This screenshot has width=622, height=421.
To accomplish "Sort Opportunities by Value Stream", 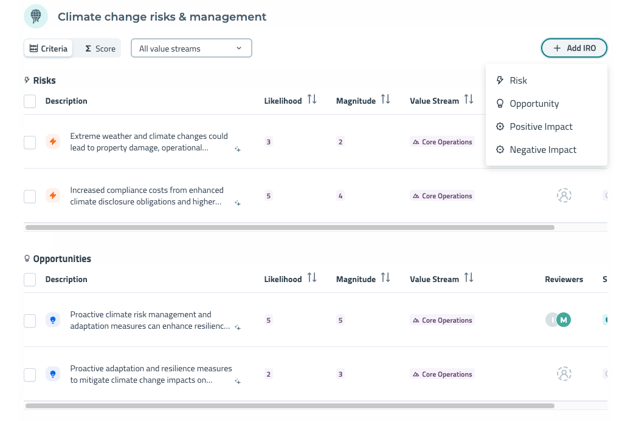I will tap(468, 278).
